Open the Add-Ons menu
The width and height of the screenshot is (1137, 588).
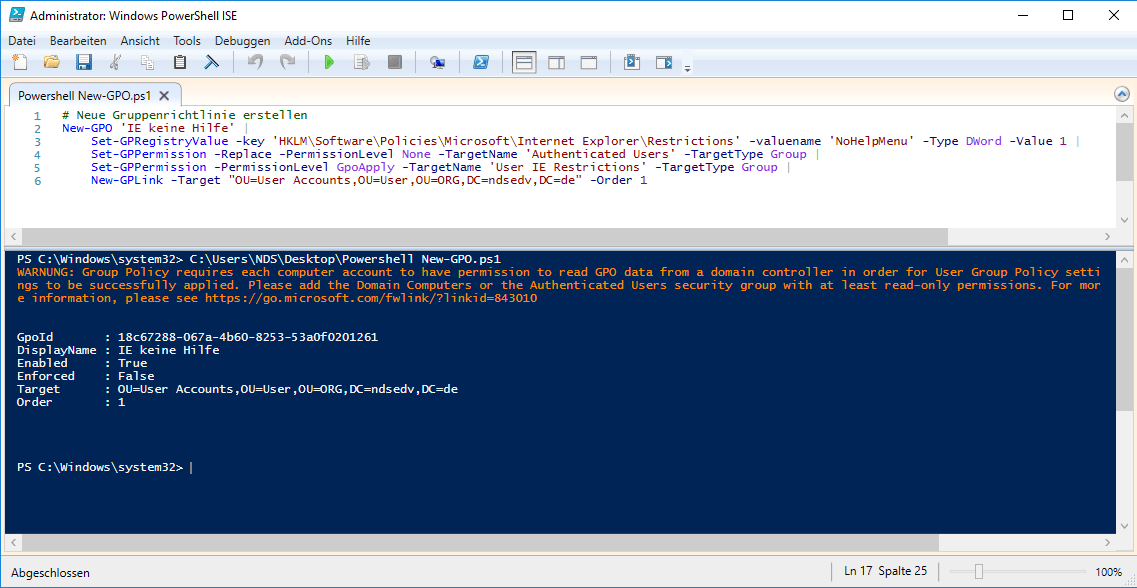pos(308,41)
